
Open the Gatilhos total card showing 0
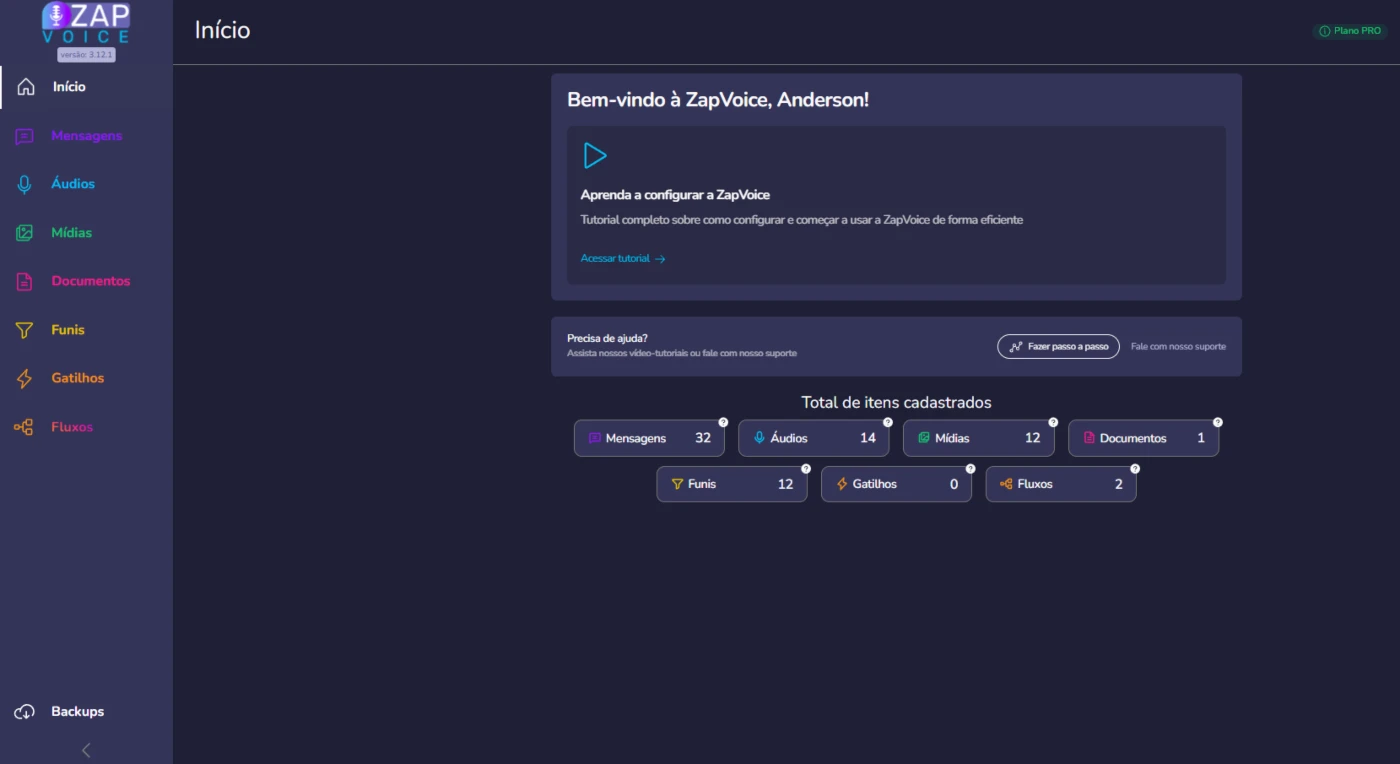(896, 484)
